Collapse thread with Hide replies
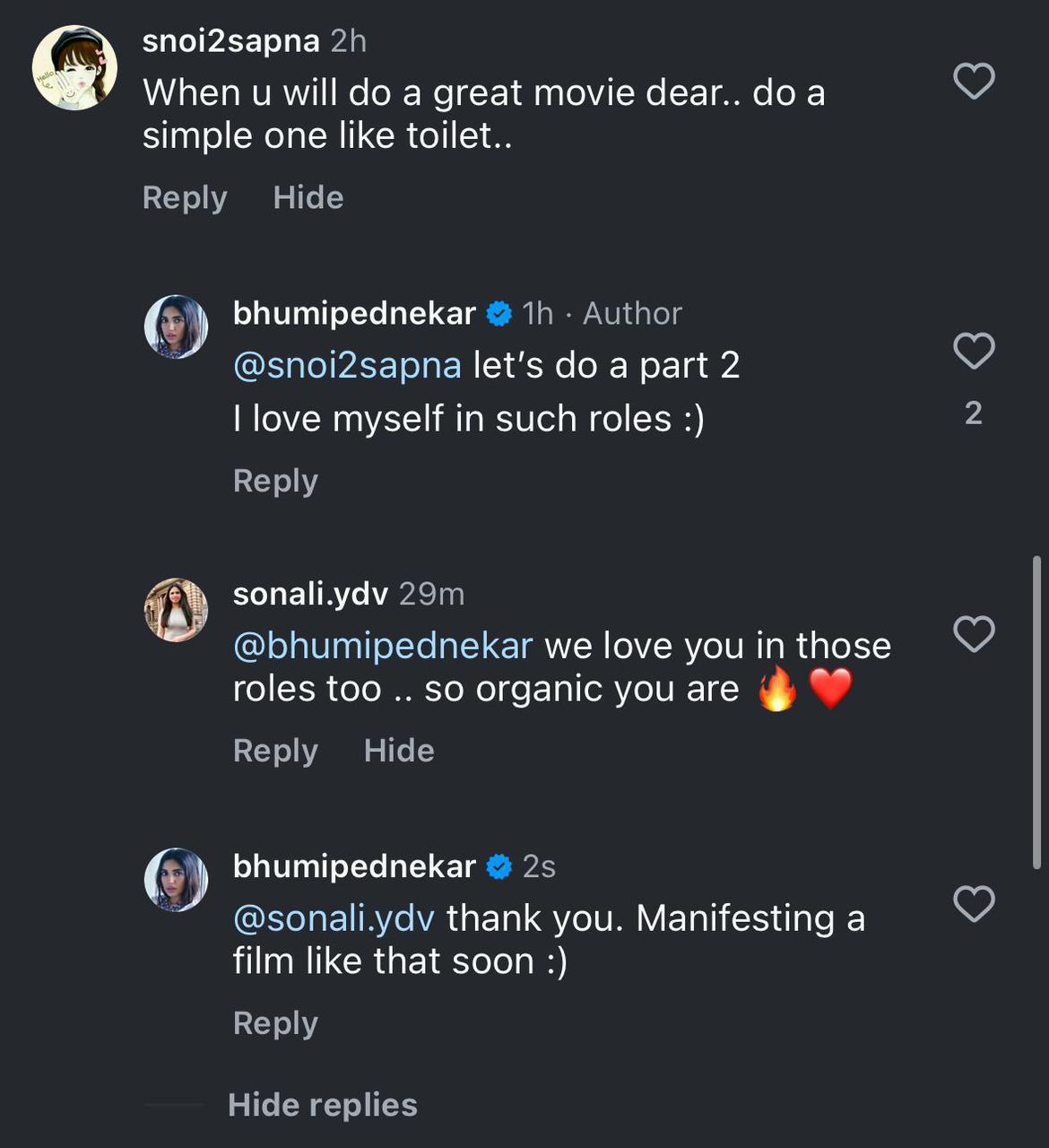The width and height of the screenshot is (1049, 1148). 322,1105
